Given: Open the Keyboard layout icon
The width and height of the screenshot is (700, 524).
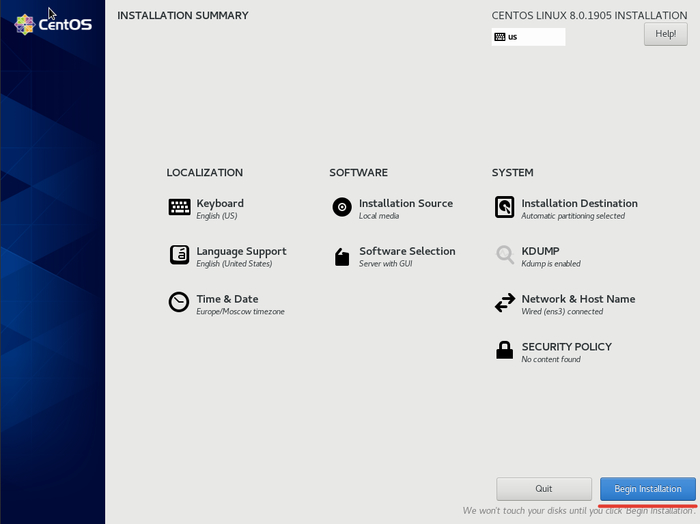Looking at the screenshot, I should 179,207.
